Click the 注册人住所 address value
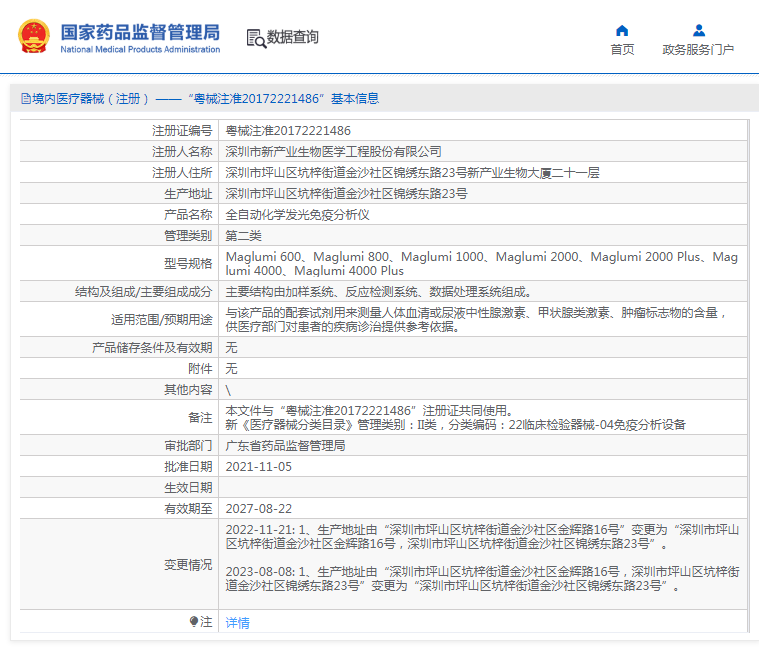 [x=412, y=173]
